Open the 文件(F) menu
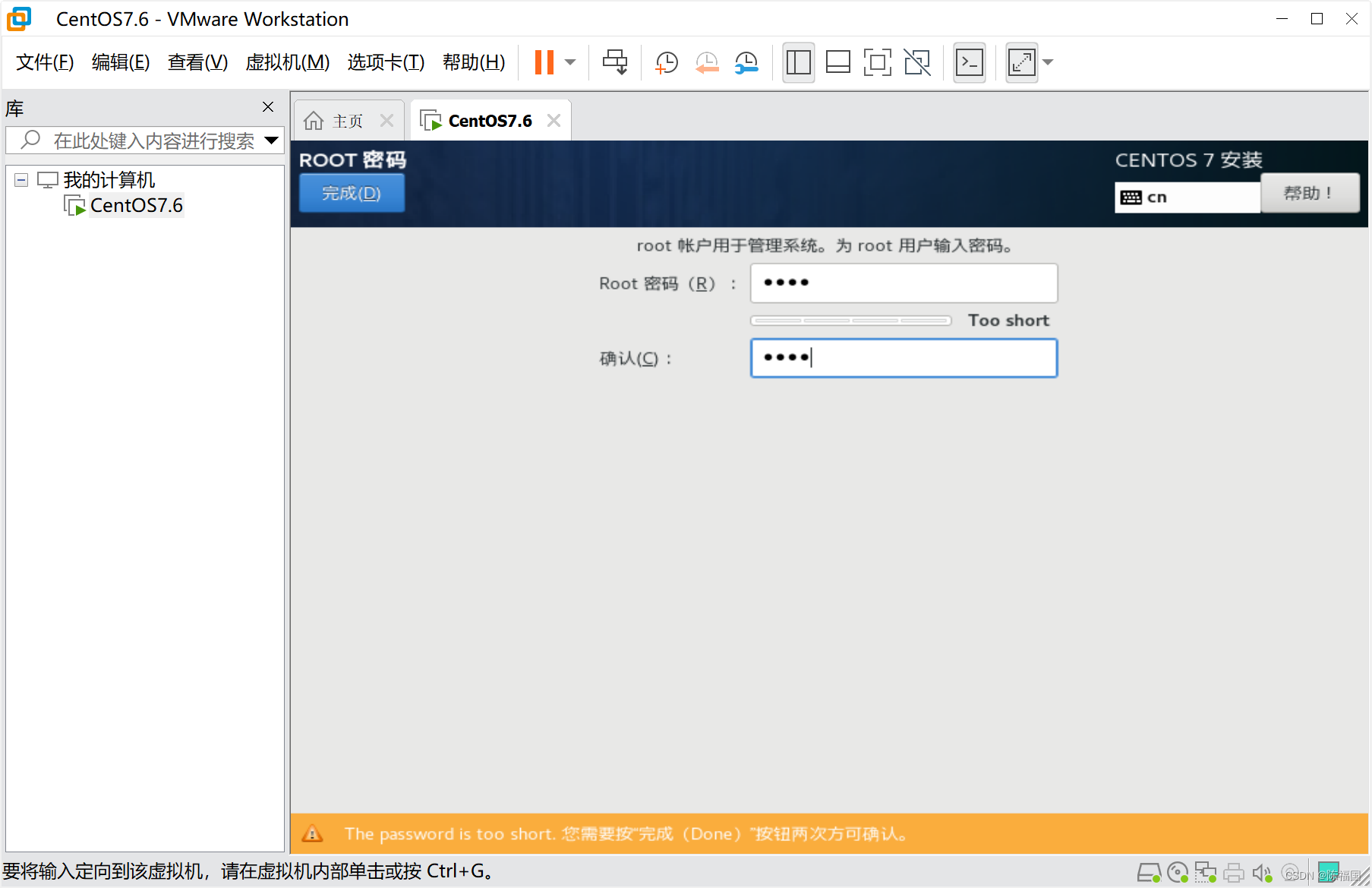Image resolution: width=1372 pixels, height=888 pixels. [x=45, y=62]
